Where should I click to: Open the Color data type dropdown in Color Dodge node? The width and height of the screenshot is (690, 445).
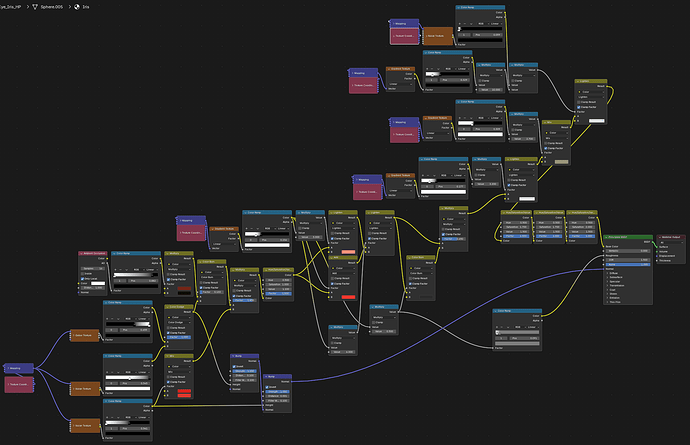(x=179, y=317)
